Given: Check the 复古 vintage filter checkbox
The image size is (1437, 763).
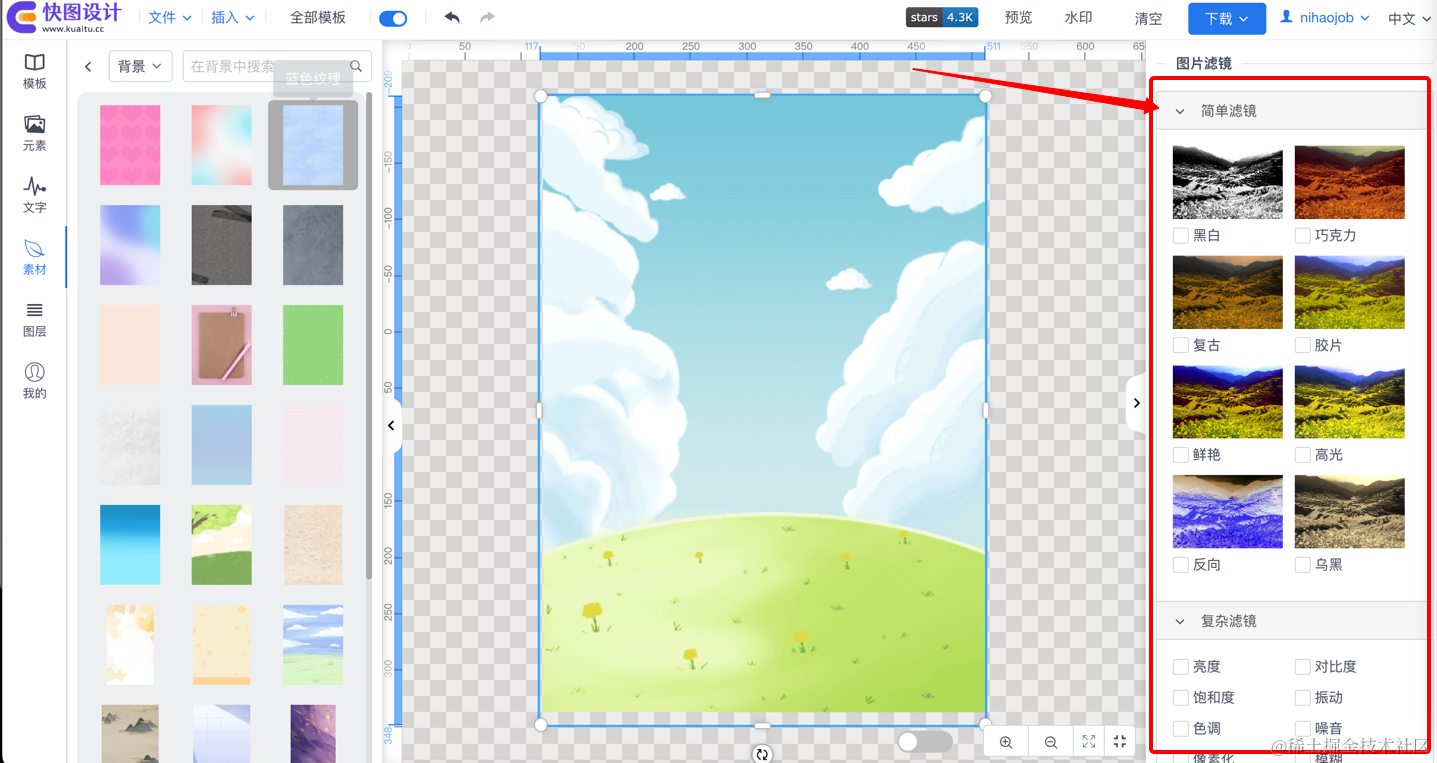Looking at the screenshot, I should (x=1181, y=345).
